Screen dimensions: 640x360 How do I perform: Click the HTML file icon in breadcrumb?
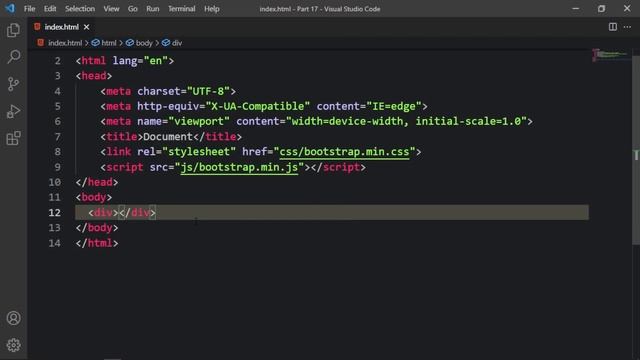tap(40, 43)
